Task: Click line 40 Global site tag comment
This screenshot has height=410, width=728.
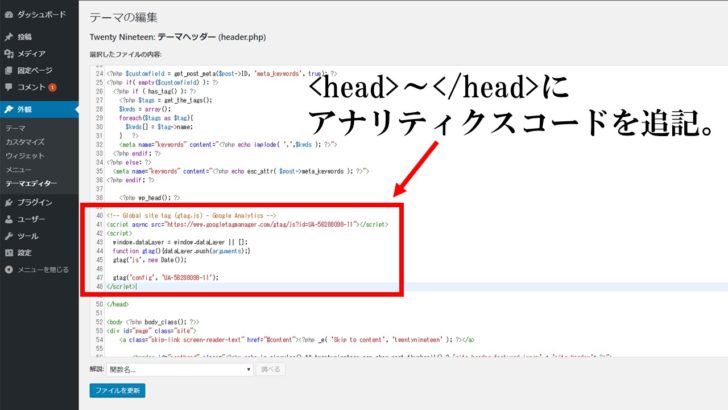Action: (191, 215)
